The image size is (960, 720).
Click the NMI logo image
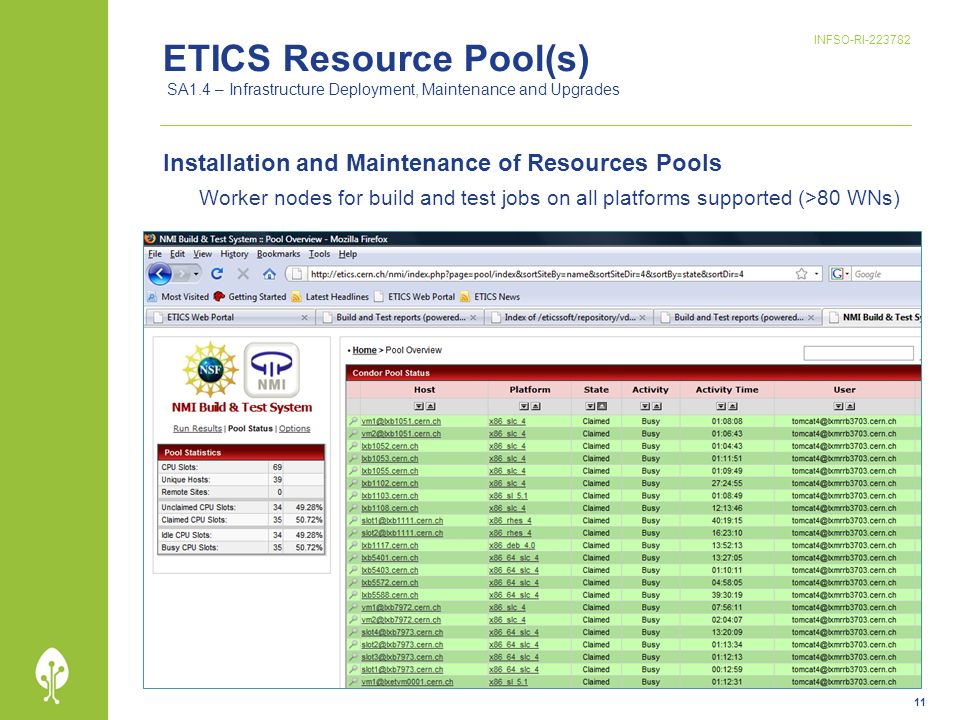[x=272, y=370]
